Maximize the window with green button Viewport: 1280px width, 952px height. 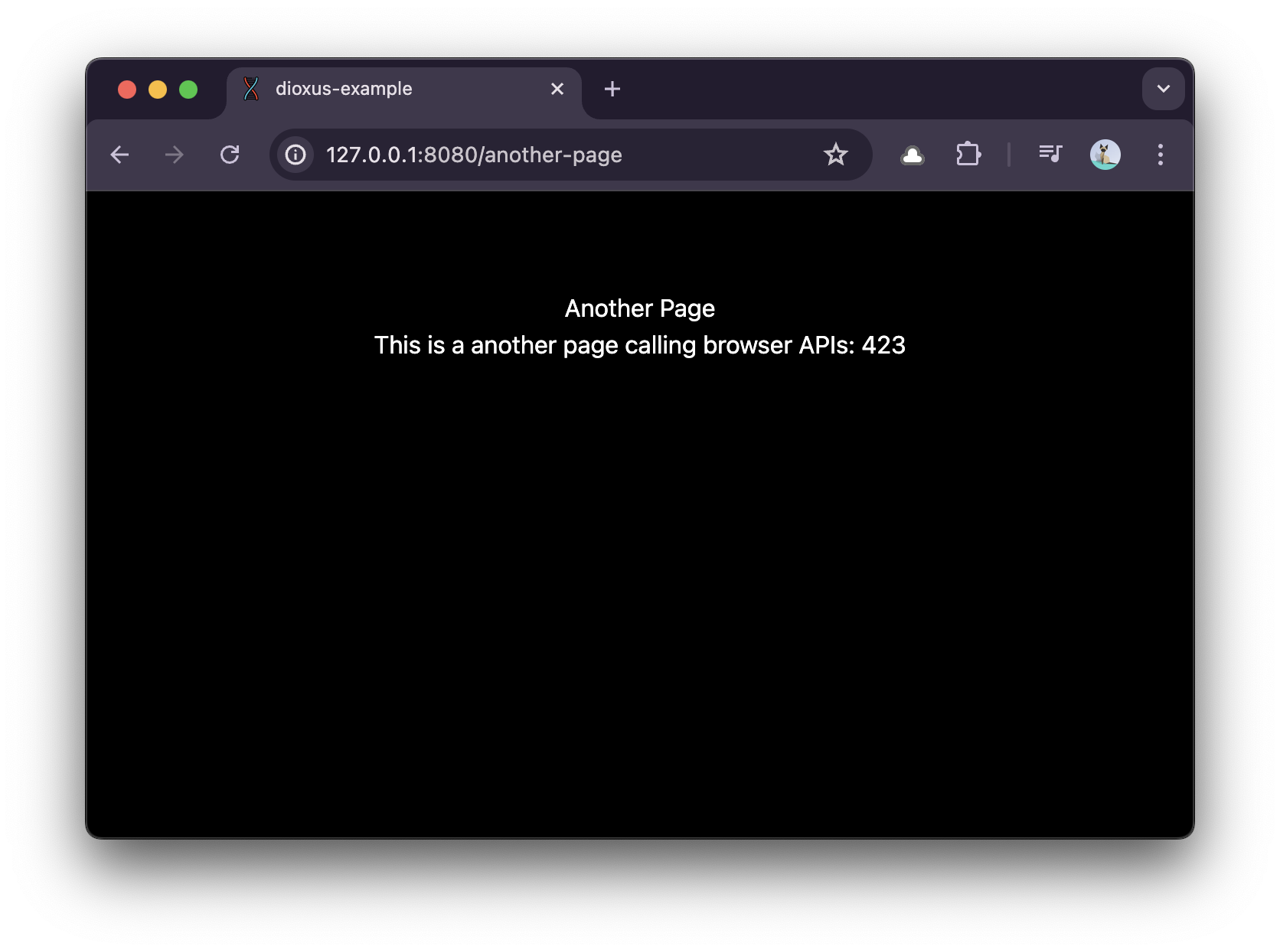(x=188, y=90)
